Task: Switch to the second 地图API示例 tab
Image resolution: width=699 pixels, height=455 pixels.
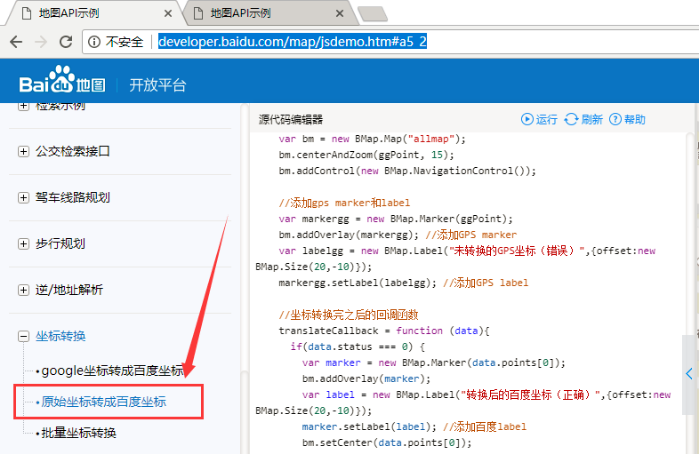Action: [260, 13]
